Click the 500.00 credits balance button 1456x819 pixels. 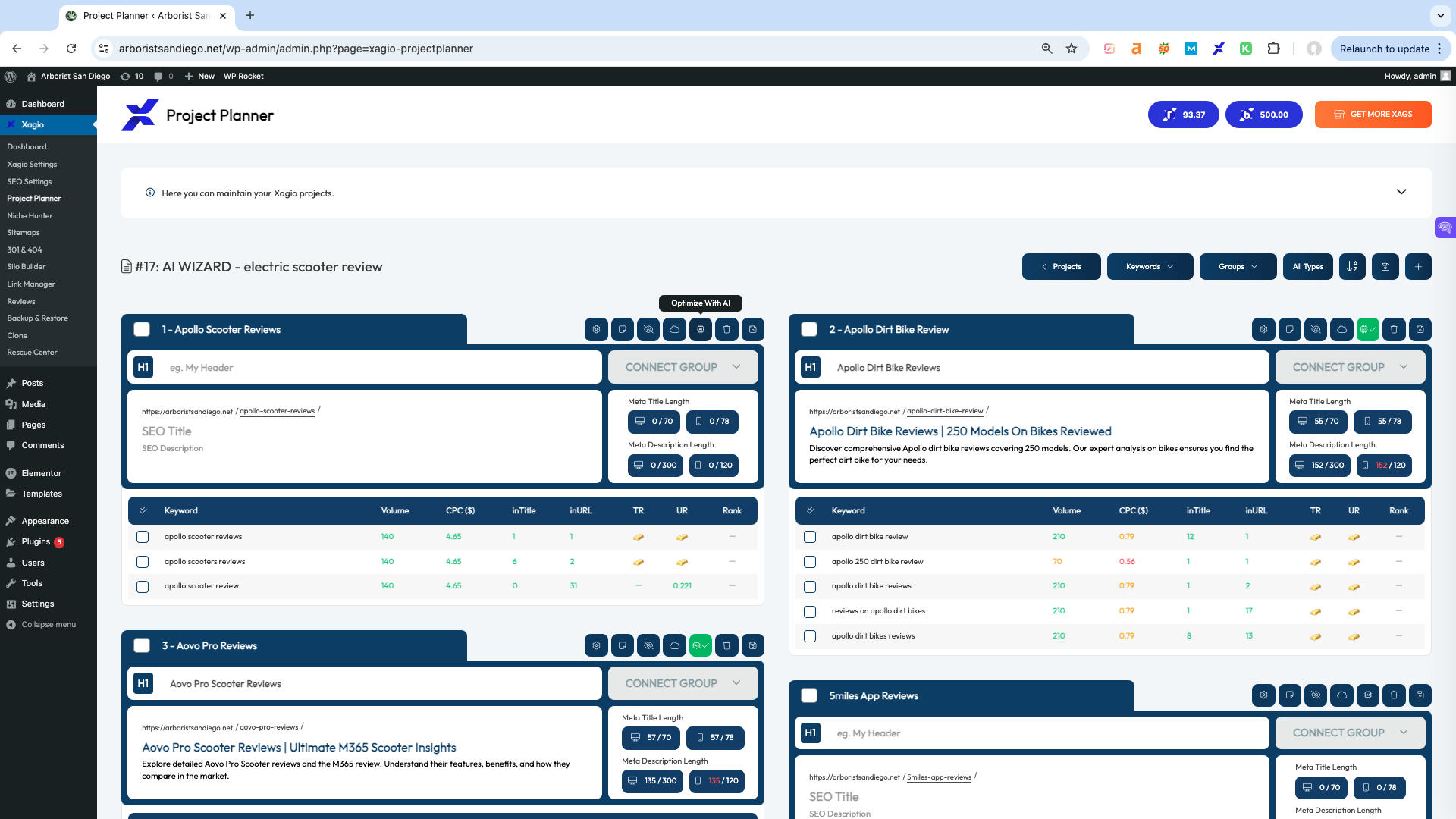tap(1263, 115)
